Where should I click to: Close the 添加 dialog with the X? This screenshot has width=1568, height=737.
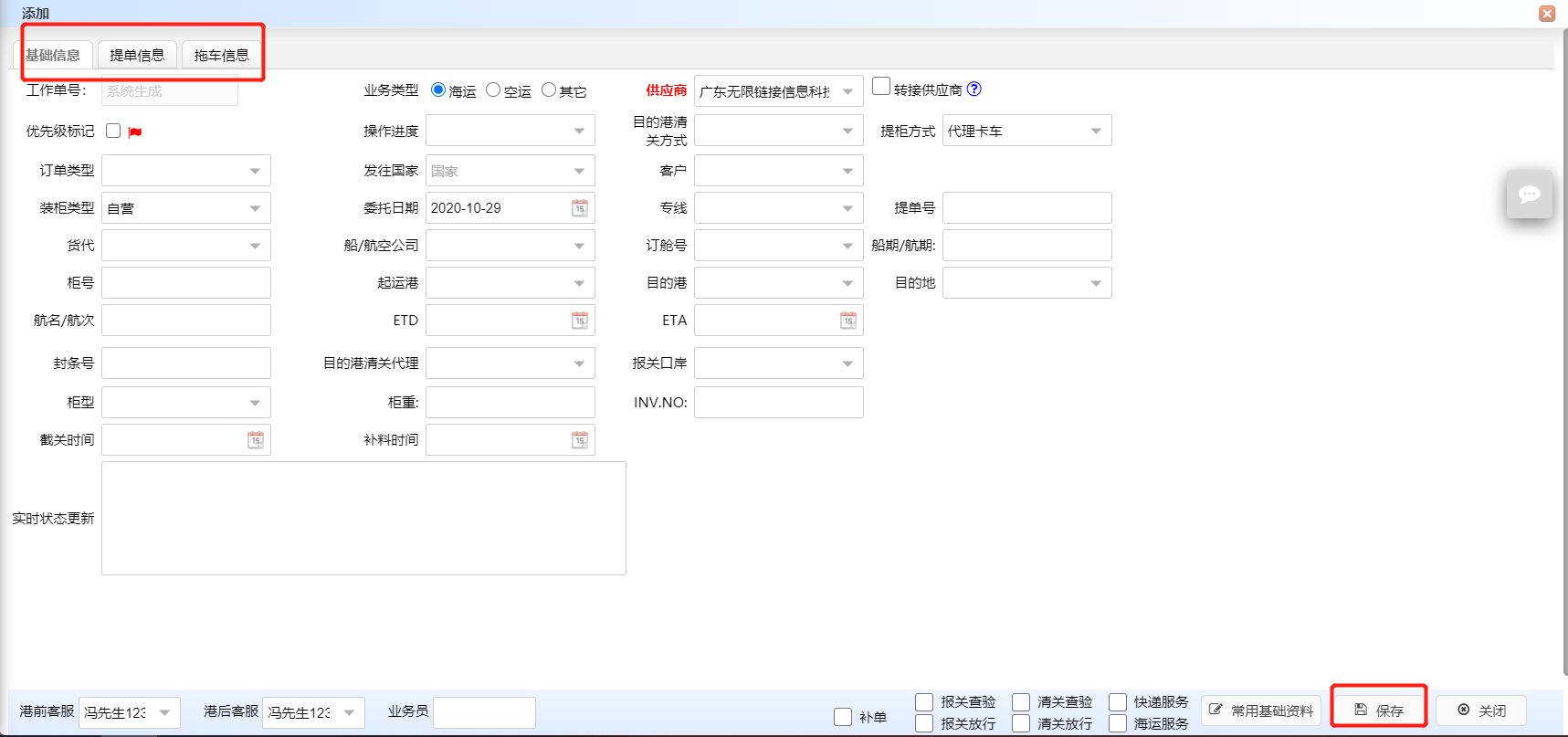click(1547, 14)
